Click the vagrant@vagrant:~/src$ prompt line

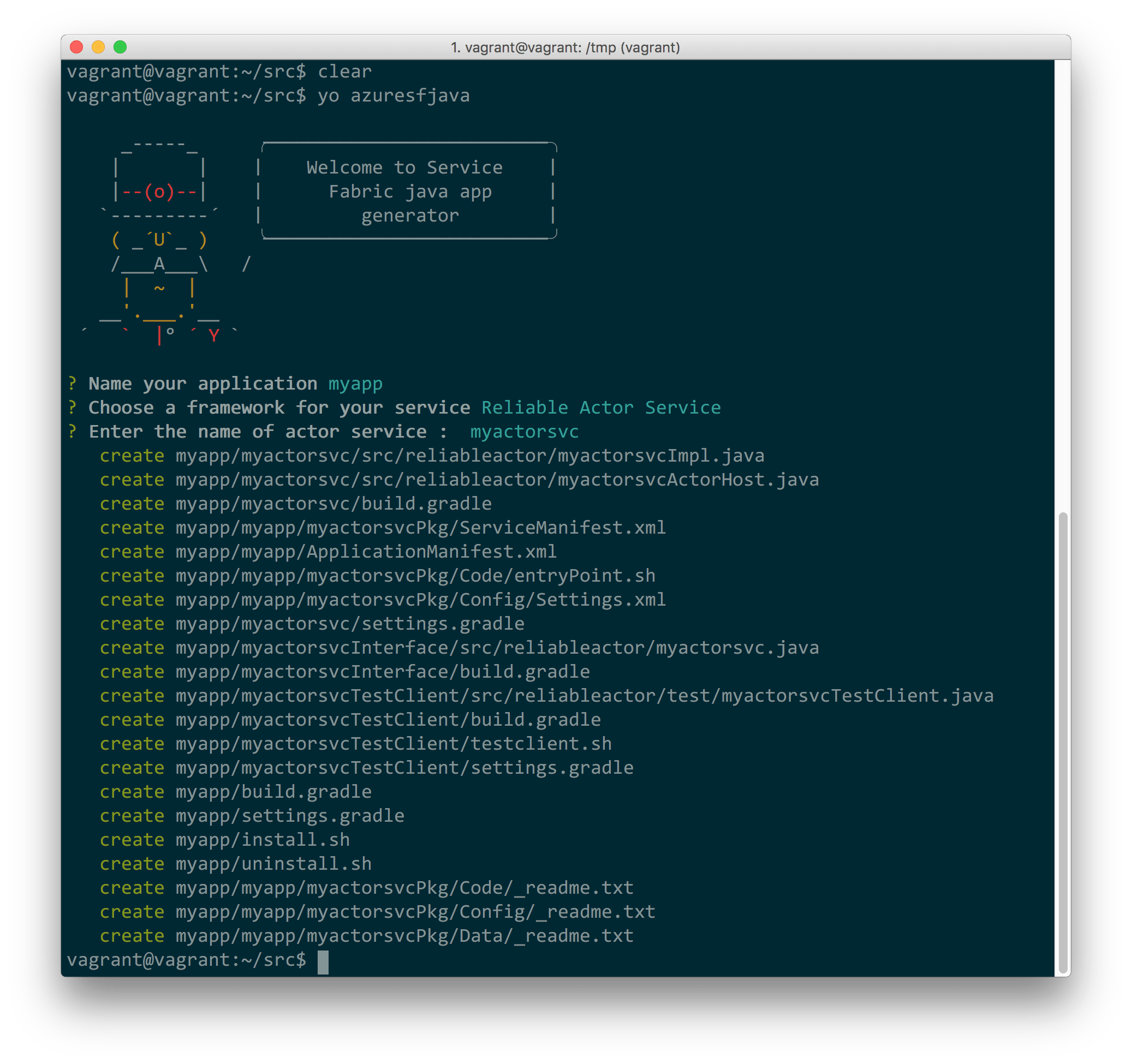188,961
